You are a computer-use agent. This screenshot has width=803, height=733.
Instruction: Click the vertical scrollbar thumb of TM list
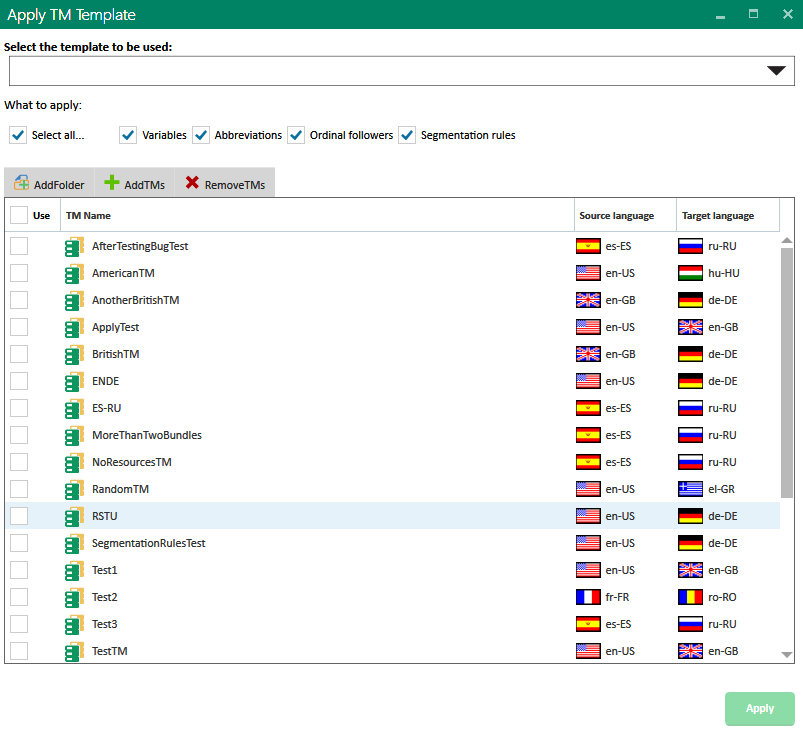click(787, 372)
